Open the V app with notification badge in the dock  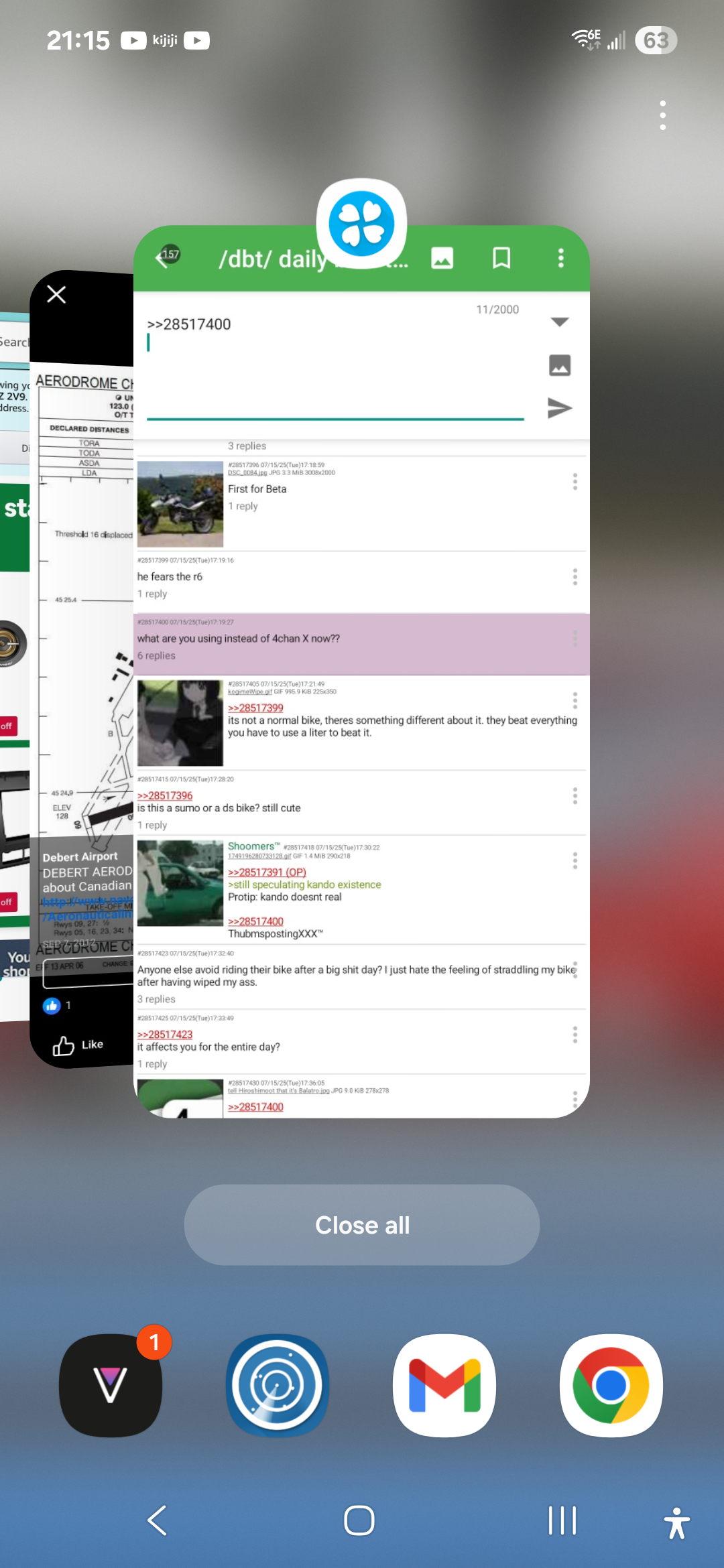click(x=111, y=1385)
